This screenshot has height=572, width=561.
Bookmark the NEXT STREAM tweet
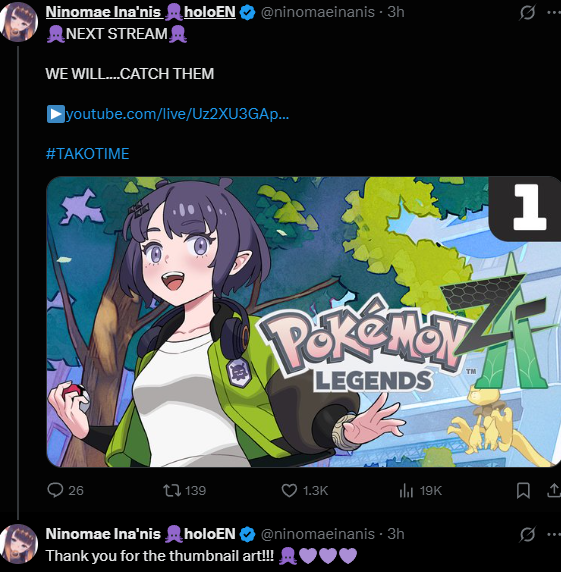point(523,490)
